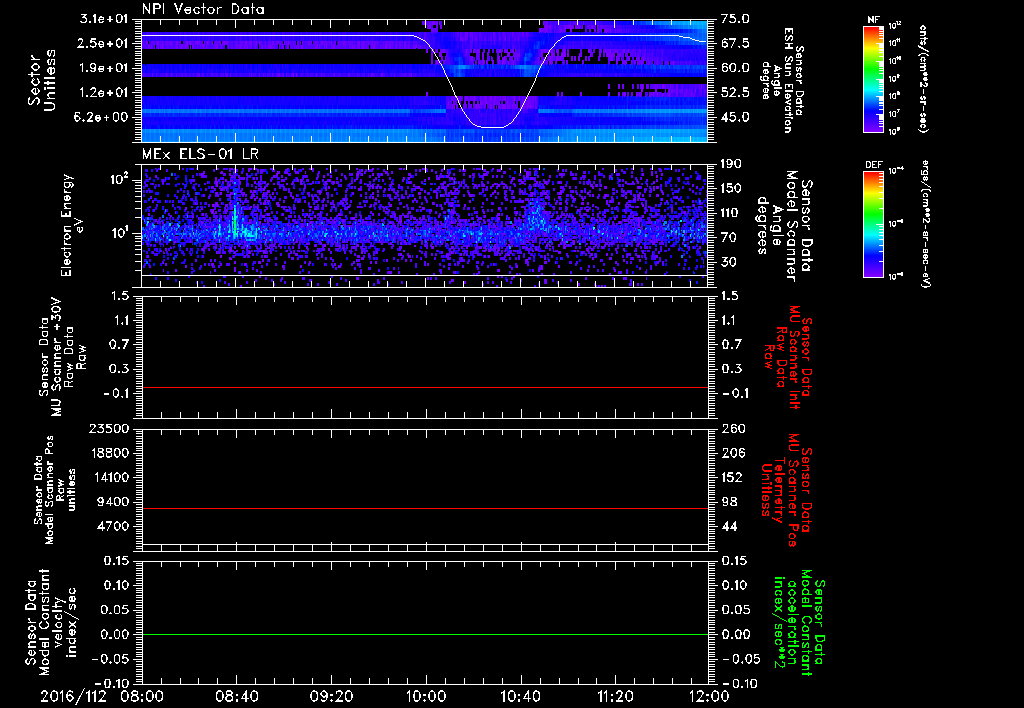Click the '30' scanner angle tick label
The height and width of the screenshot is (708, 1024).
[x=729, y=263]
